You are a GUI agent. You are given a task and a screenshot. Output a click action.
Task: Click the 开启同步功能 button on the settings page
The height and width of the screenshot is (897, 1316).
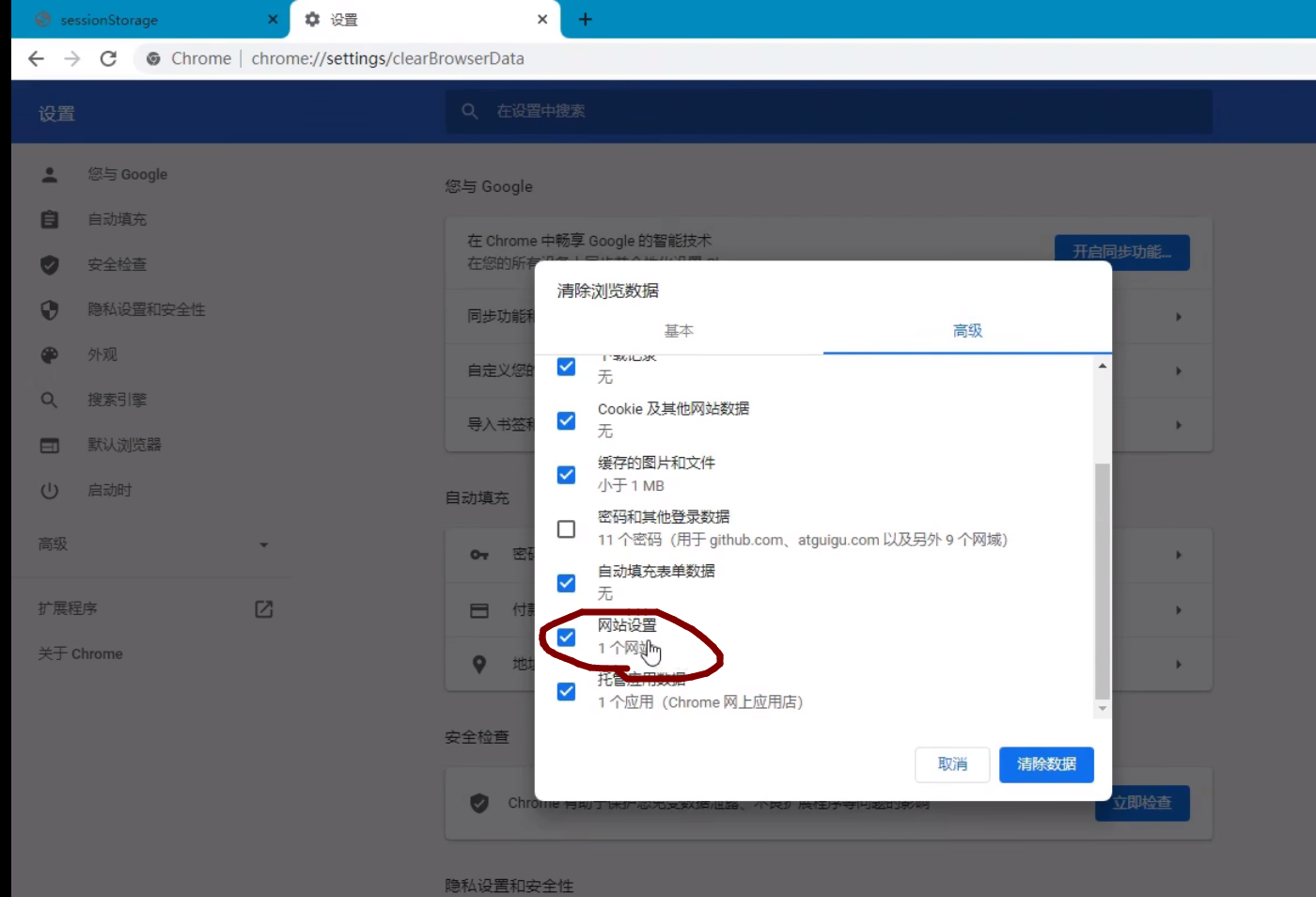(x=1122, y=252)
